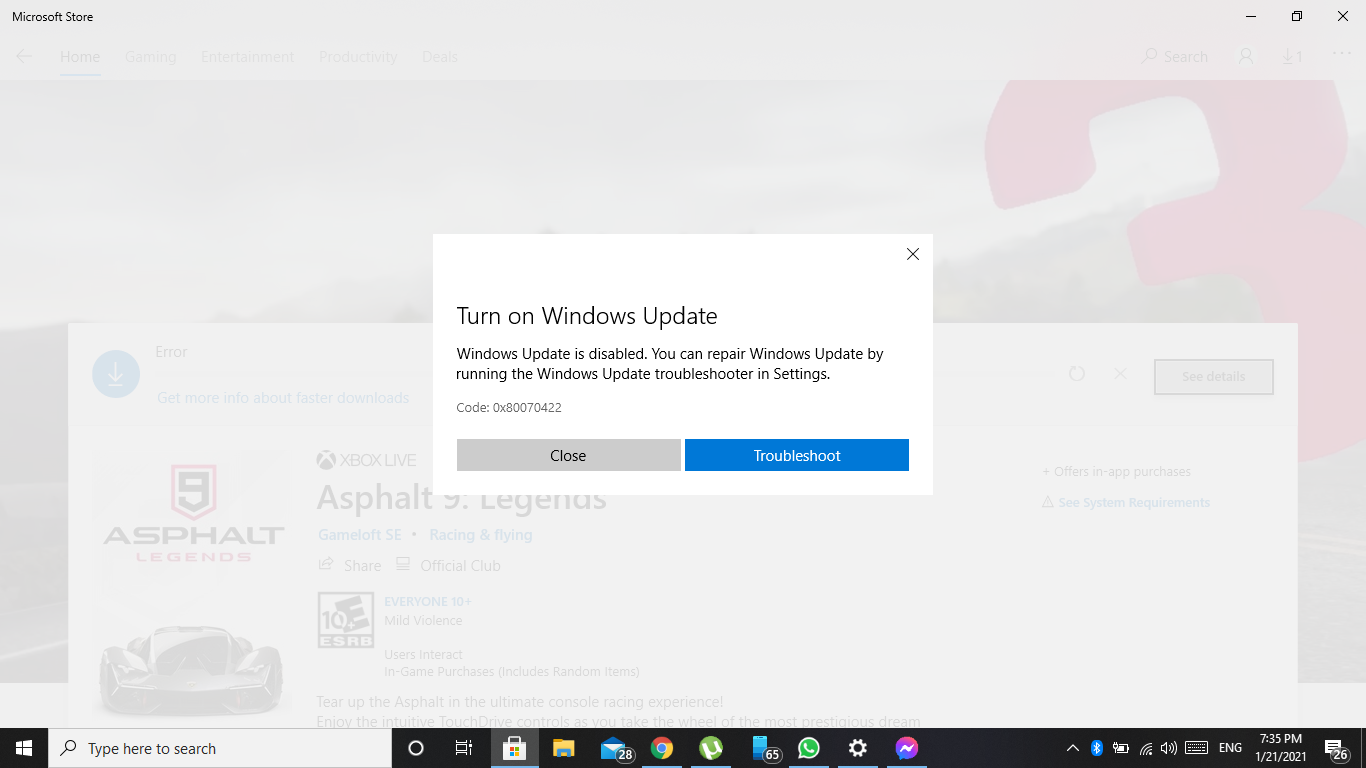This screenshot has width=1366, height=768.
Task: Click the blue download circle icon
Action: (x=116, y=374)
